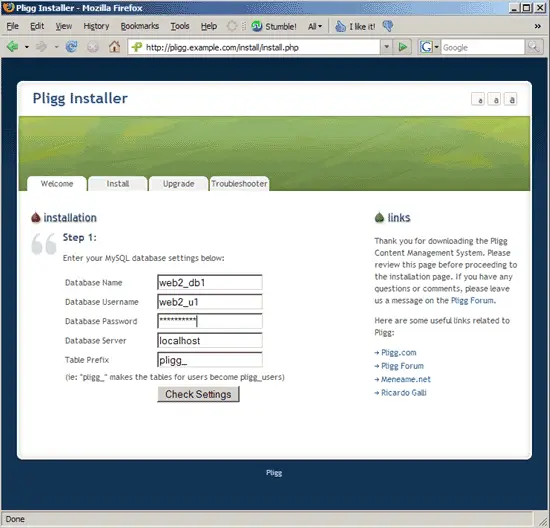Minimize the Firefox window

pyautogui.click(x=514, y=7)
